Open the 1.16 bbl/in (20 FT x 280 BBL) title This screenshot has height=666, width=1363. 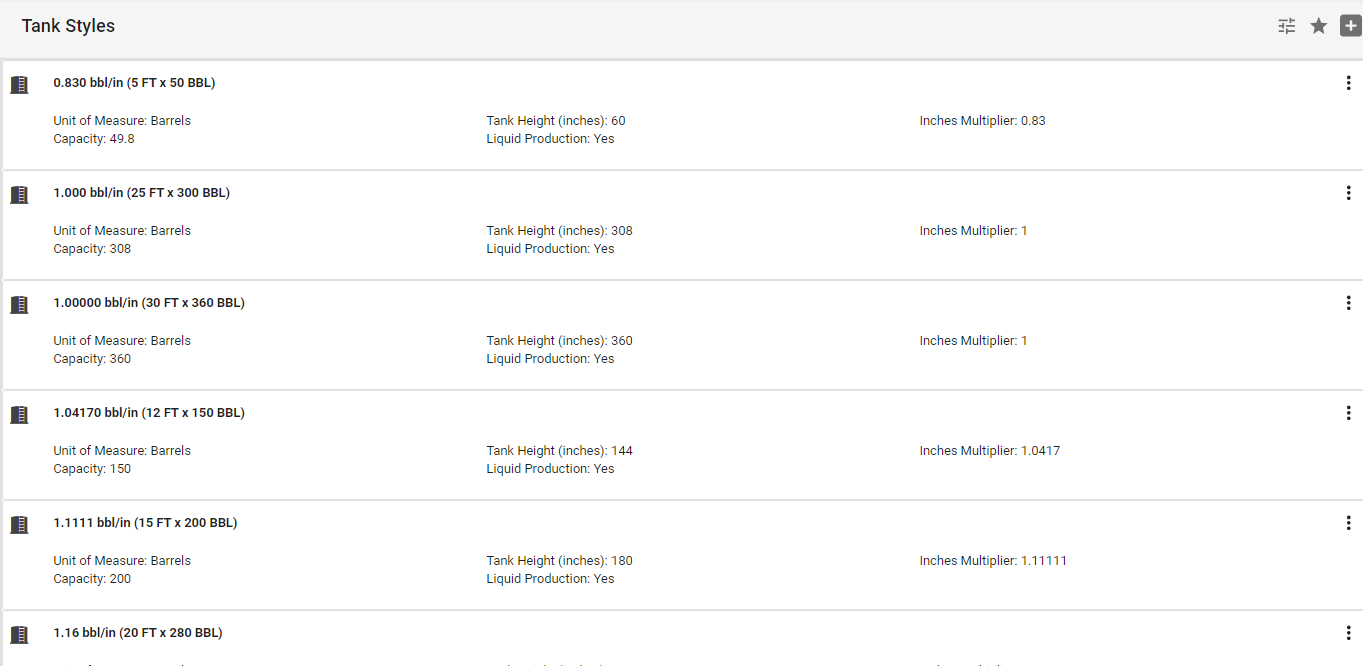click(x=138, y=633)
